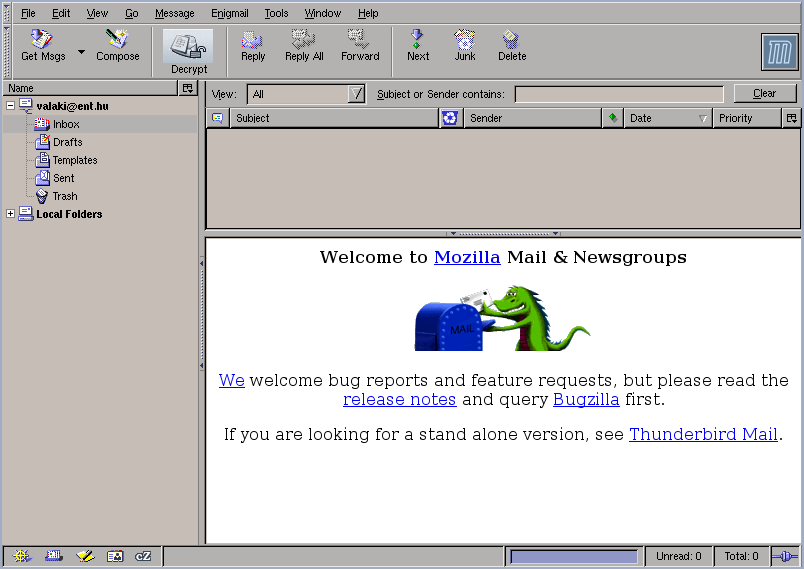Click the Mozilla M throbber logo
Image resolution: width=804 pixels, height=569 pixels.
tap(779, 51)
